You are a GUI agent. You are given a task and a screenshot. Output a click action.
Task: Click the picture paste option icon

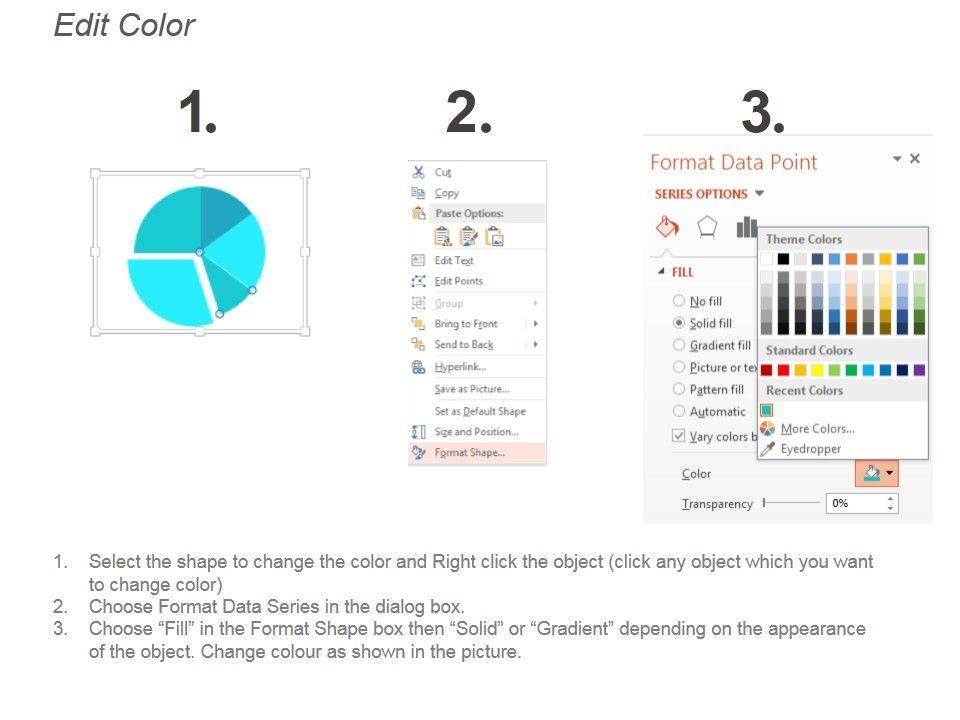(494, 236)
